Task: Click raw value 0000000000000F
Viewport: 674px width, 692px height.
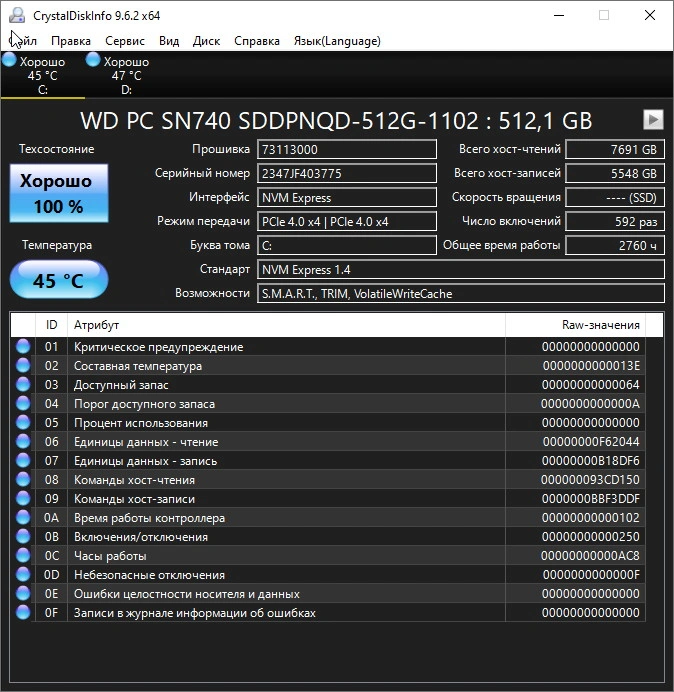Action: 591,575
